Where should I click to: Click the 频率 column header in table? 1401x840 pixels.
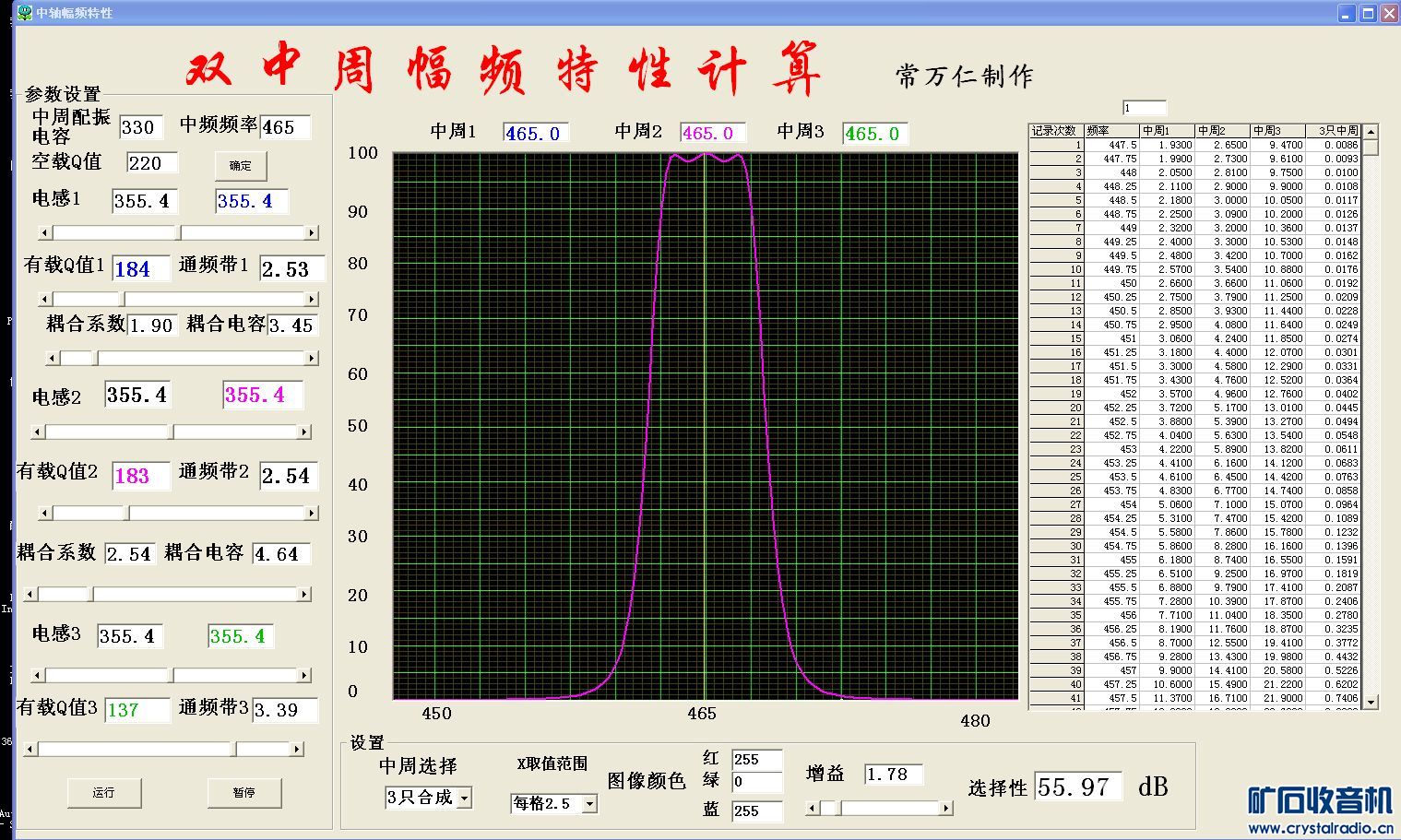click(x=1110, y=131)
